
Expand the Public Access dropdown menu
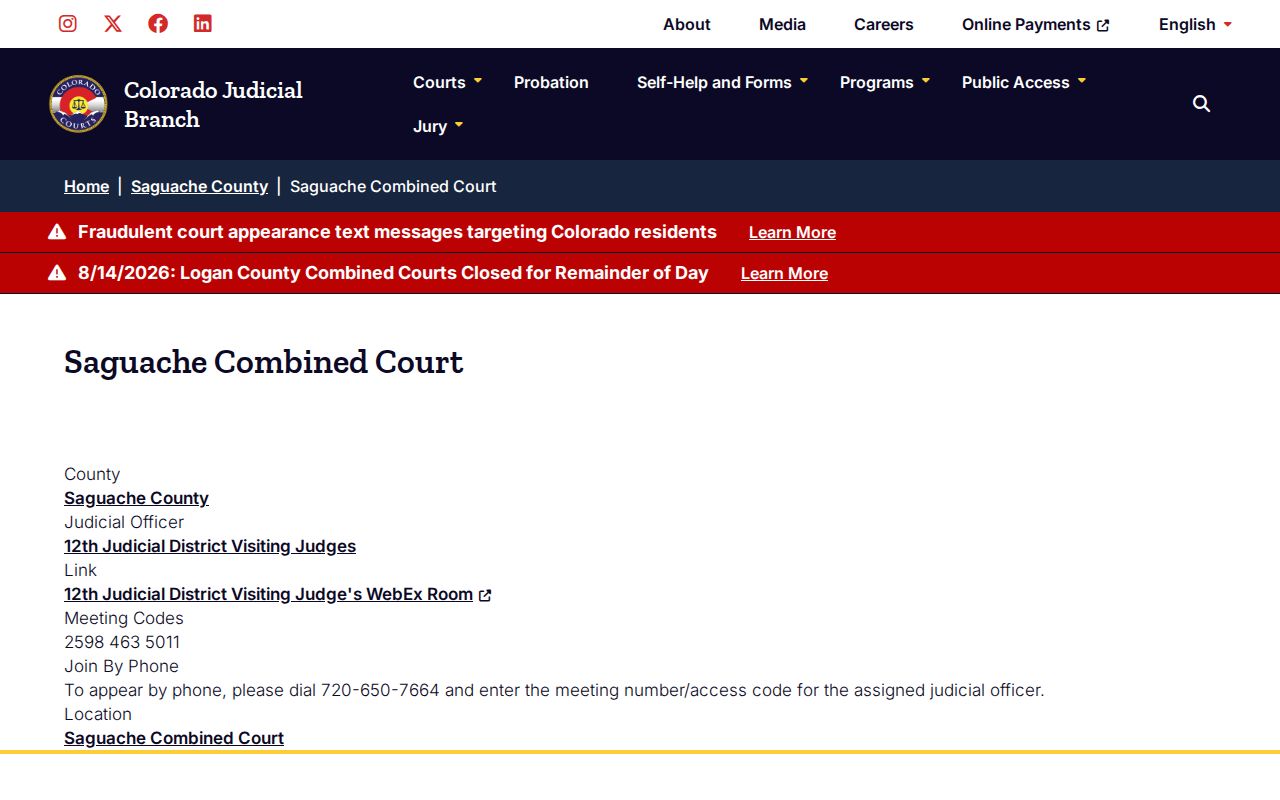coord(1023,82)
